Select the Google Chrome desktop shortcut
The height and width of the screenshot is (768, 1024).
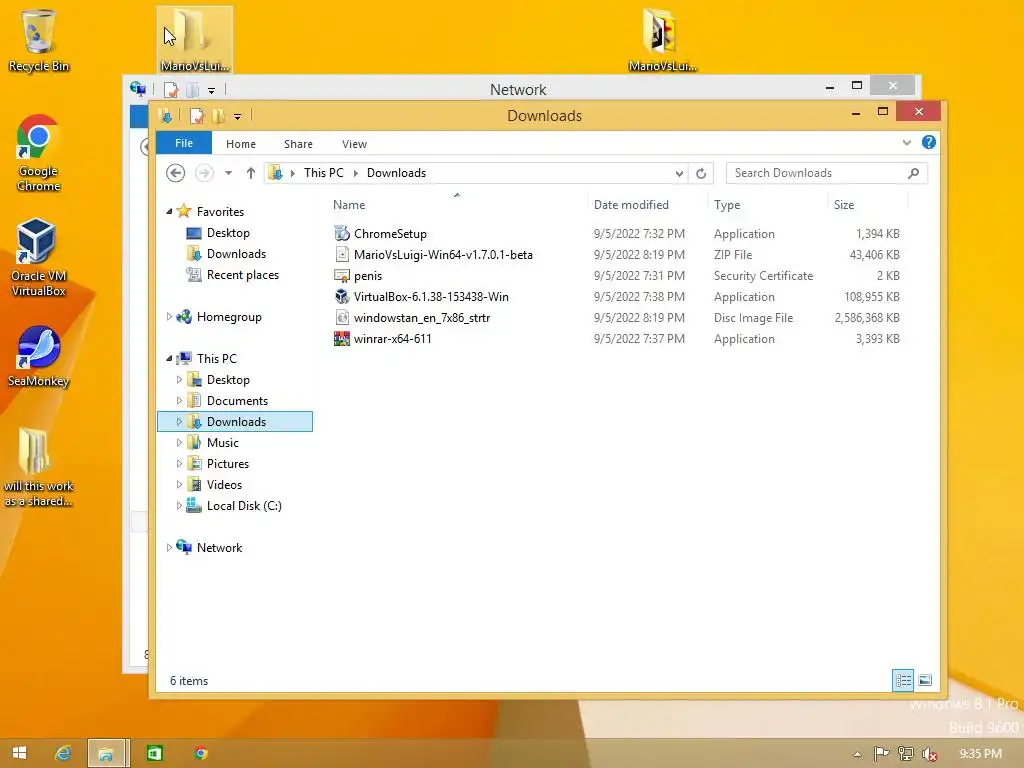coord(39,153)
